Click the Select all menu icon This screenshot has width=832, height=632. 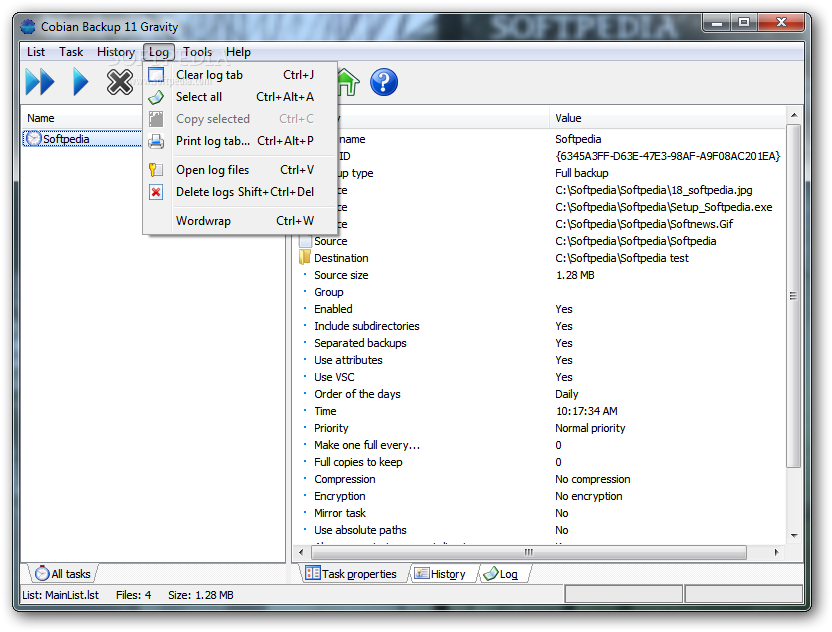click(x=156, y=97)
